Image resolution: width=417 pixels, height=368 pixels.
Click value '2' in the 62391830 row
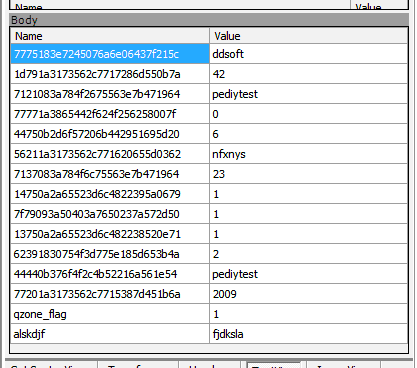[x=309, y=254]
